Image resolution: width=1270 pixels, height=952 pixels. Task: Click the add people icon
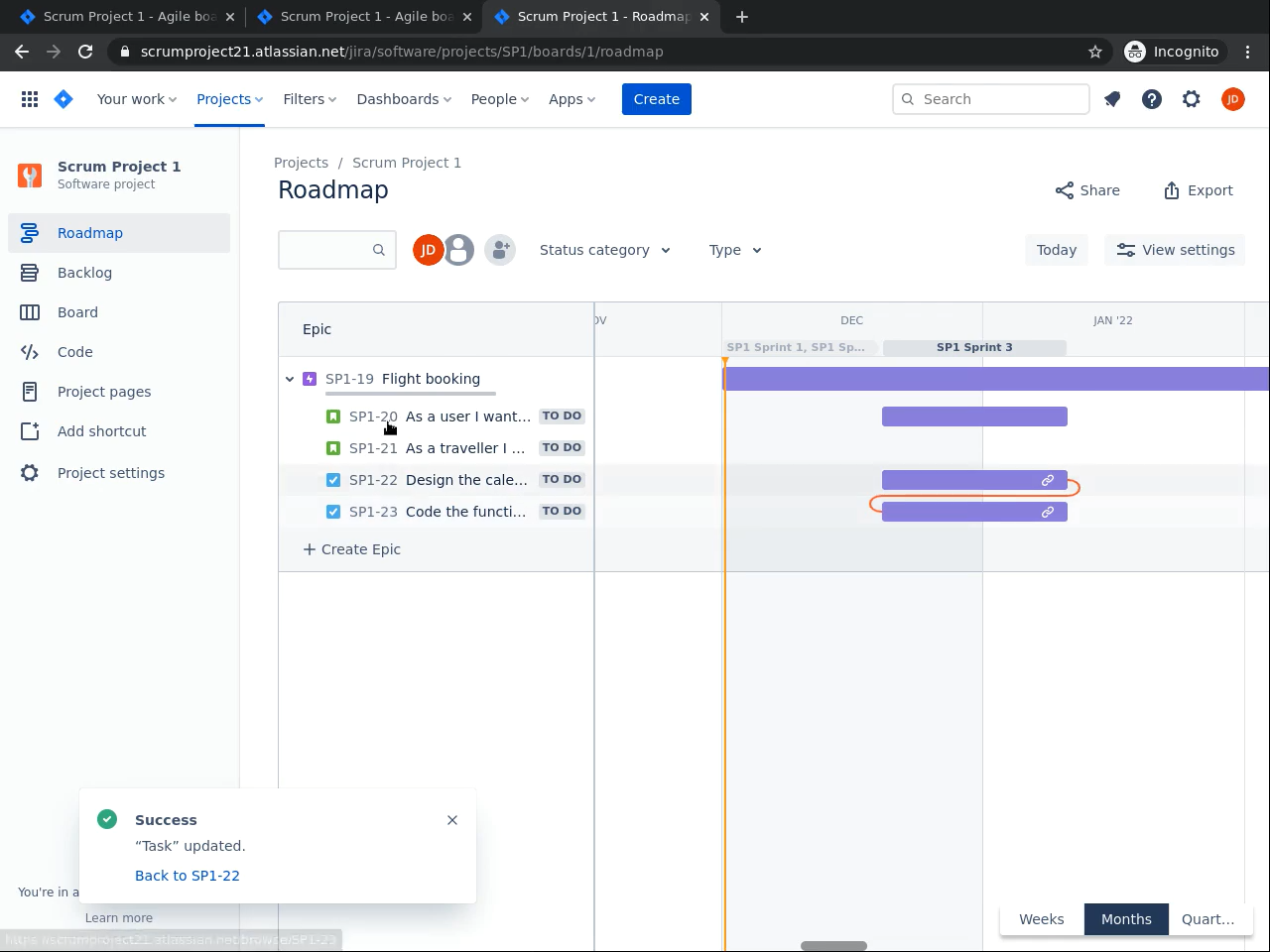(x=500, y=250)
